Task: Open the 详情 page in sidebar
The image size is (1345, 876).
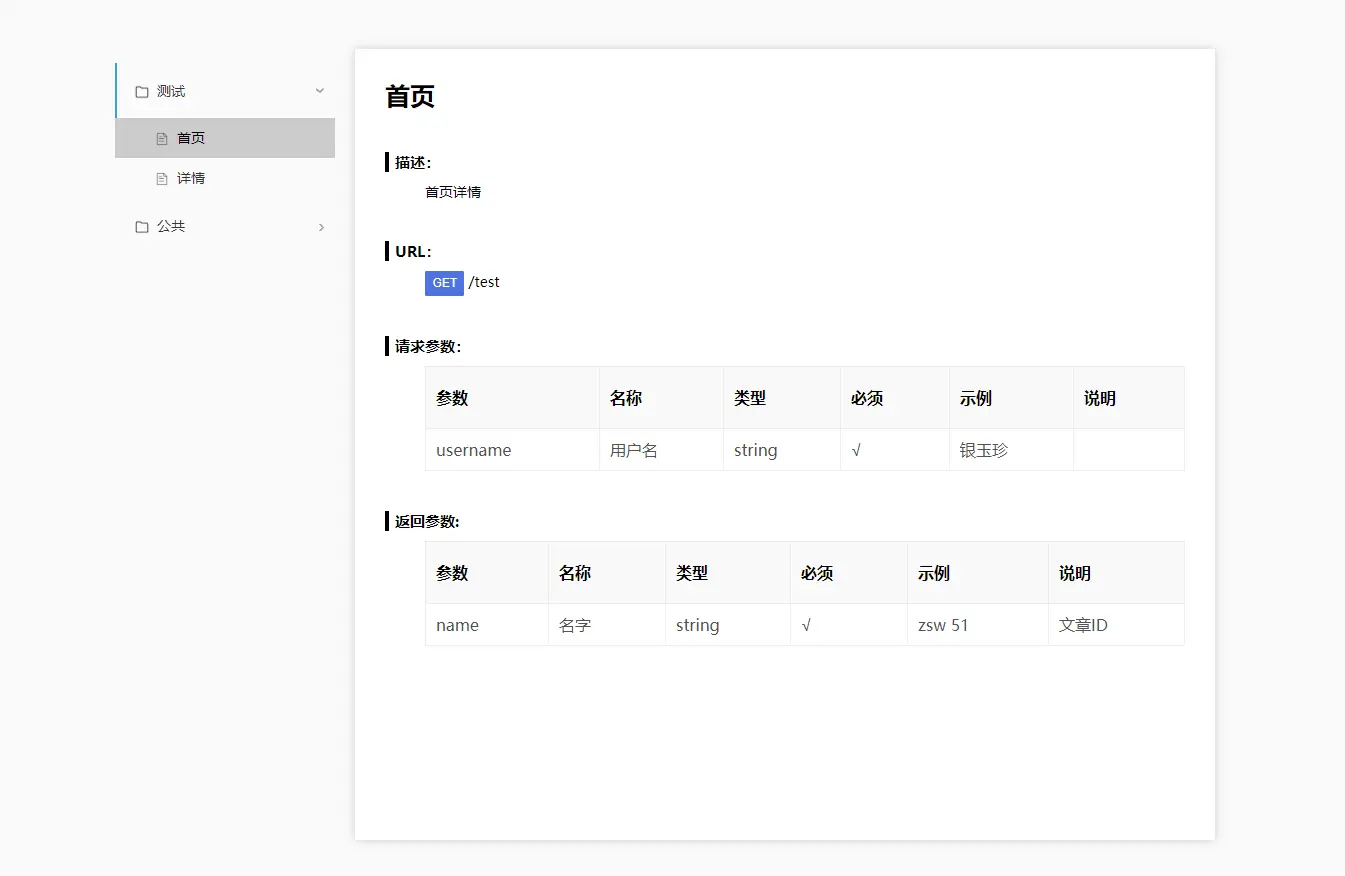Action: click(225, 178)
